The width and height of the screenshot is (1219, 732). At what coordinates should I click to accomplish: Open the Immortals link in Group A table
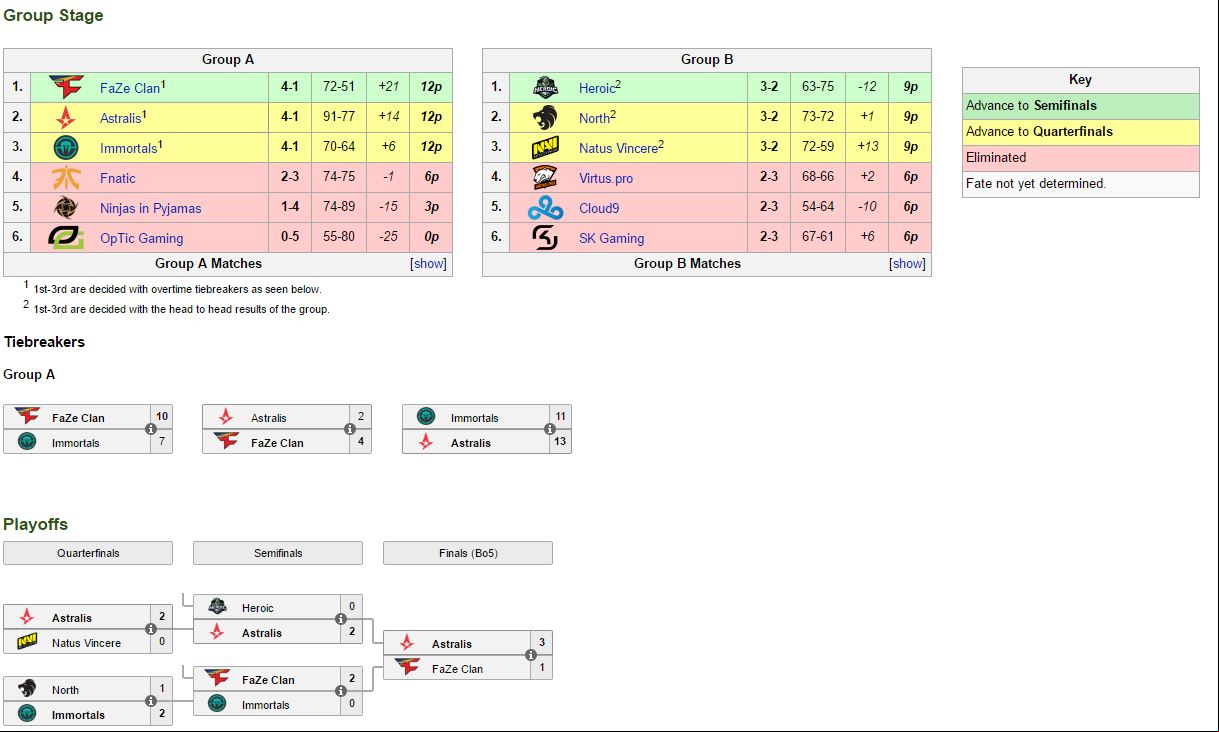point(128,148)
